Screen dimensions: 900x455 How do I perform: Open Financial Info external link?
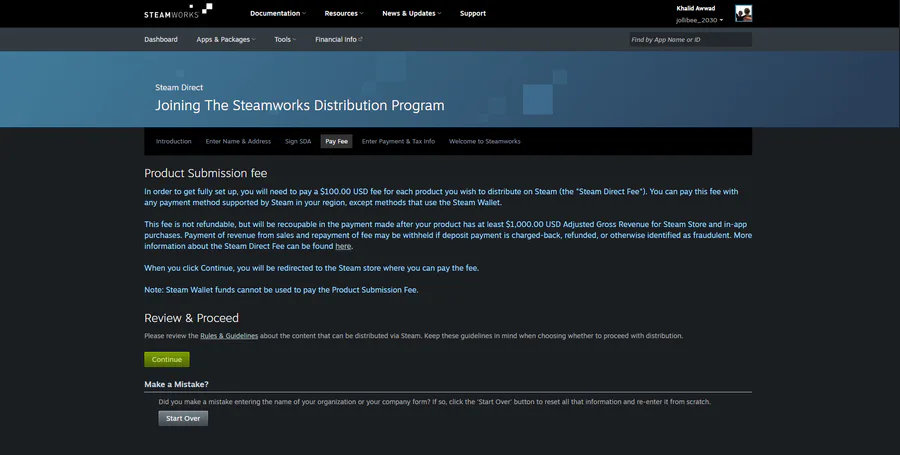pyautogui.click(x=339, y=40)
